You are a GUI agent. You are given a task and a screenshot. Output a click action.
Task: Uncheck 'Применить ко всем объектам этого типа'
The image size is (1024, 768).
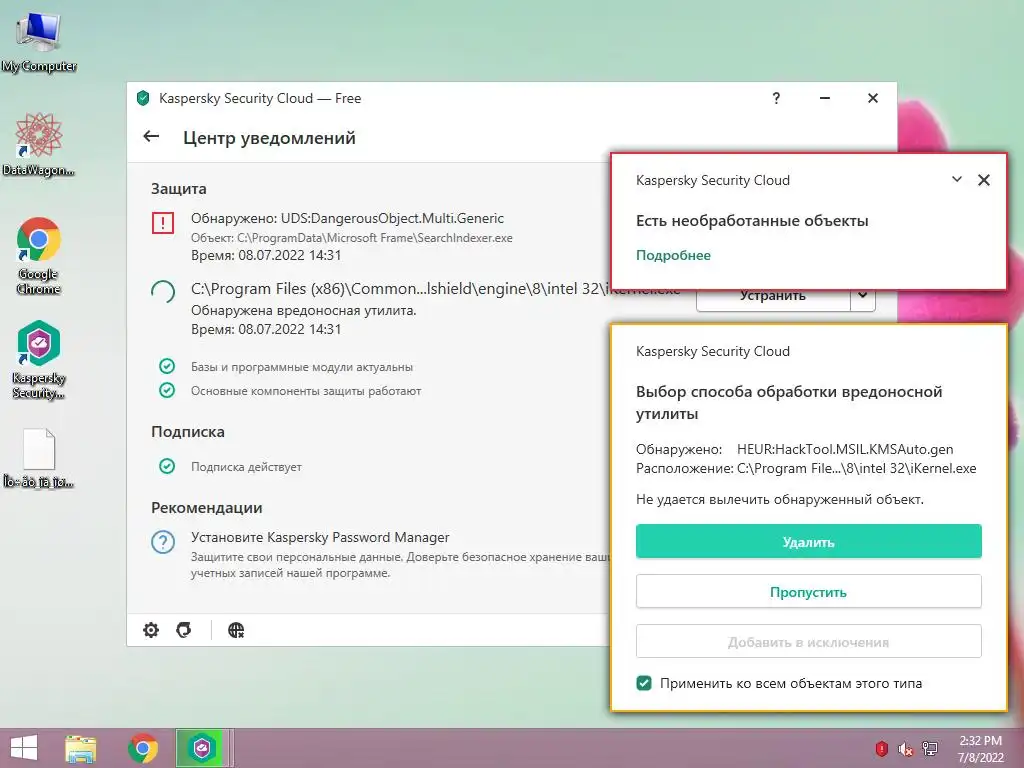pos(644,683)
